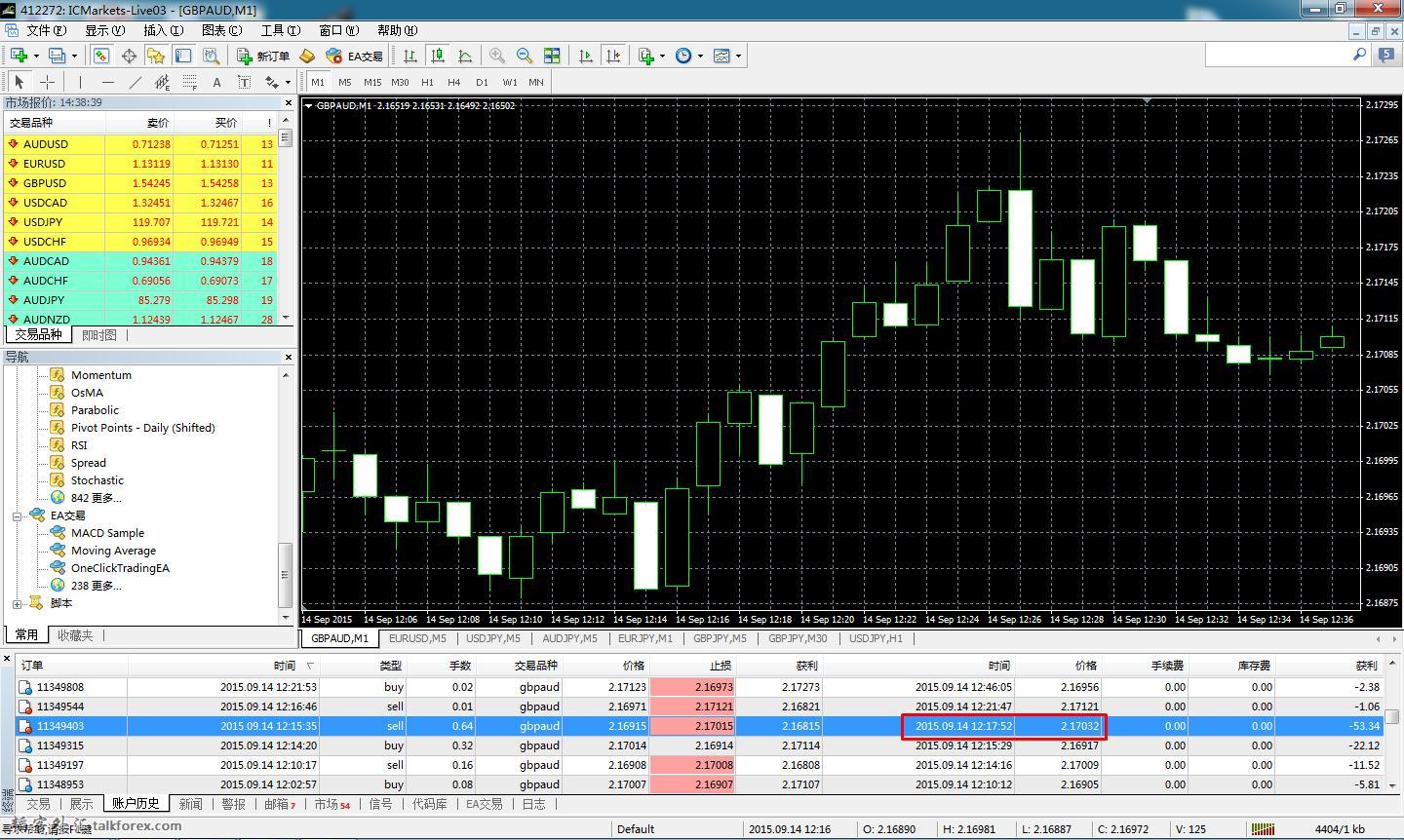Viewport: 1404px width, 840px height.
Task: Toggle chart shift icon
Action: (613, 56)
